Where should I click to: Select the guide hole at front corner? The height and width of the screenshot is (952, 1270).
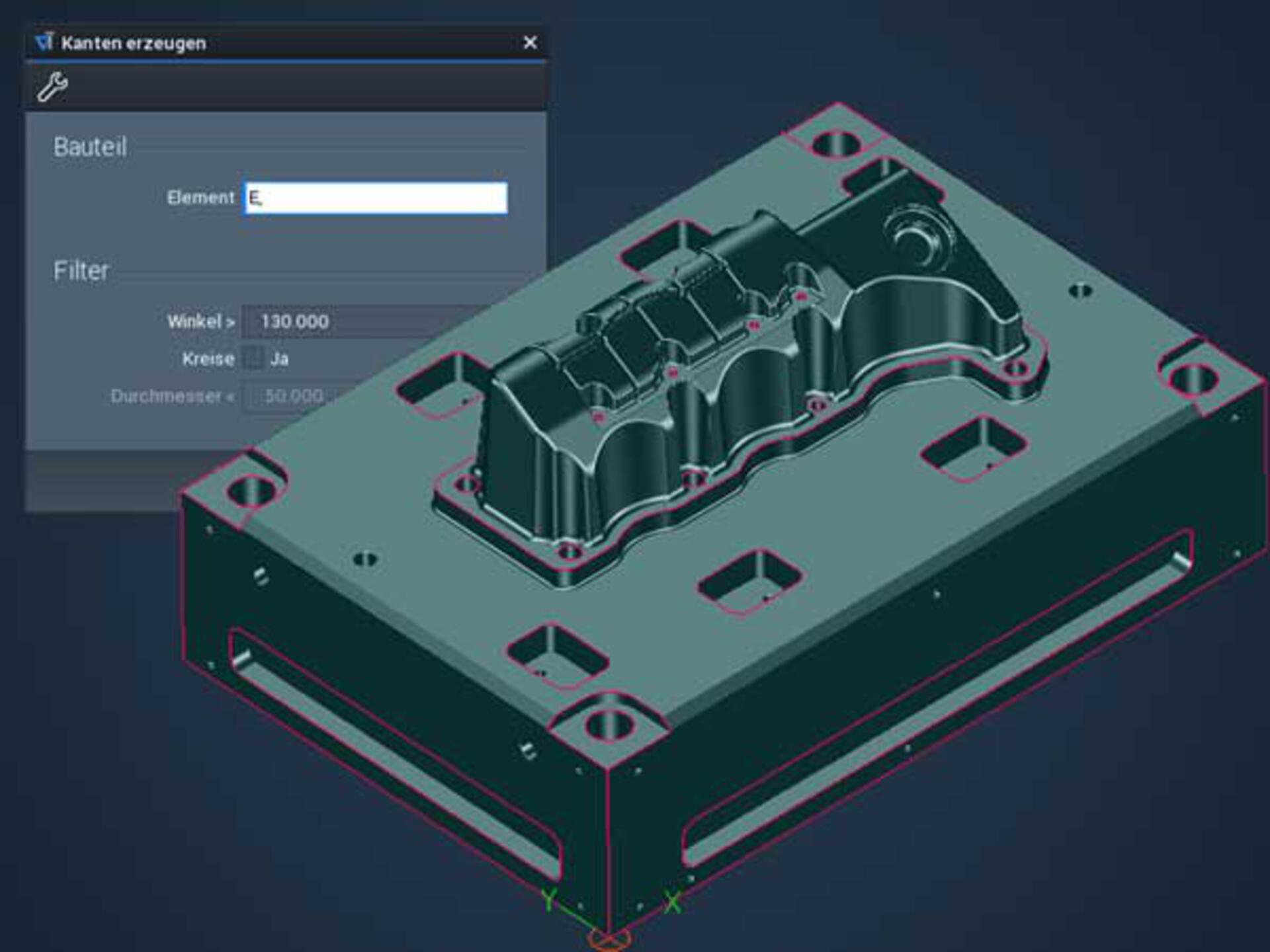[x=609, y=725]
